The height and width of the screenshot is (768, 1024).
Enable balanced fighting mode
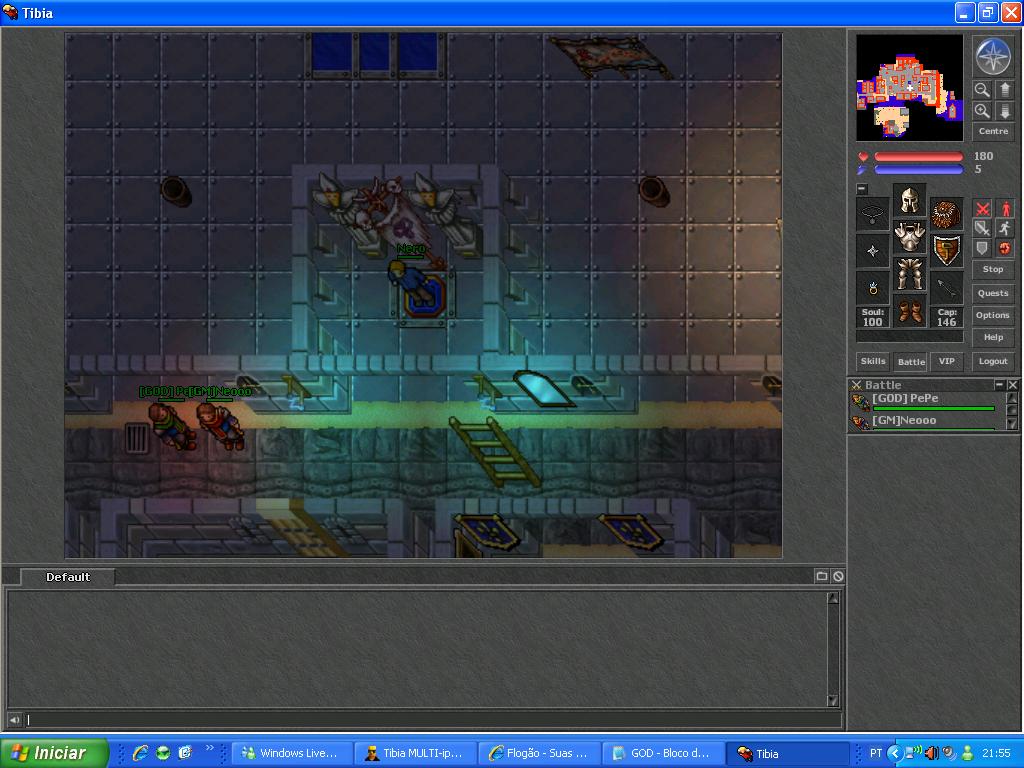[982, 229]
